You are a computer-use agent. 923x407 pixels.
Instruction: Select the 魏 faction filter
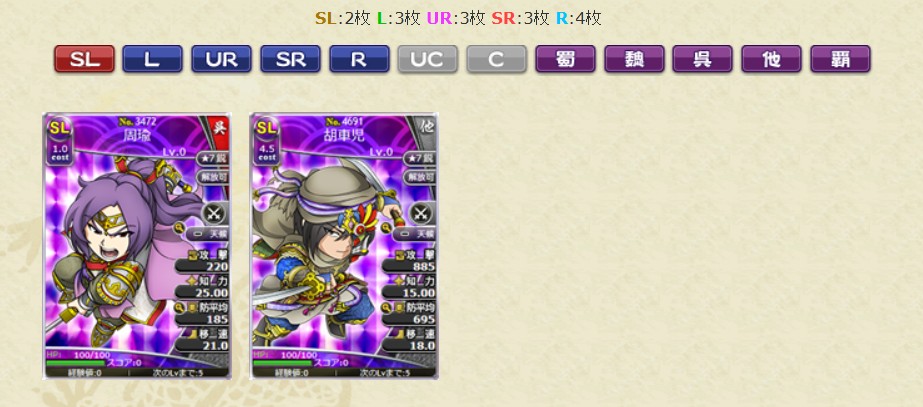[x=635, y=59]
